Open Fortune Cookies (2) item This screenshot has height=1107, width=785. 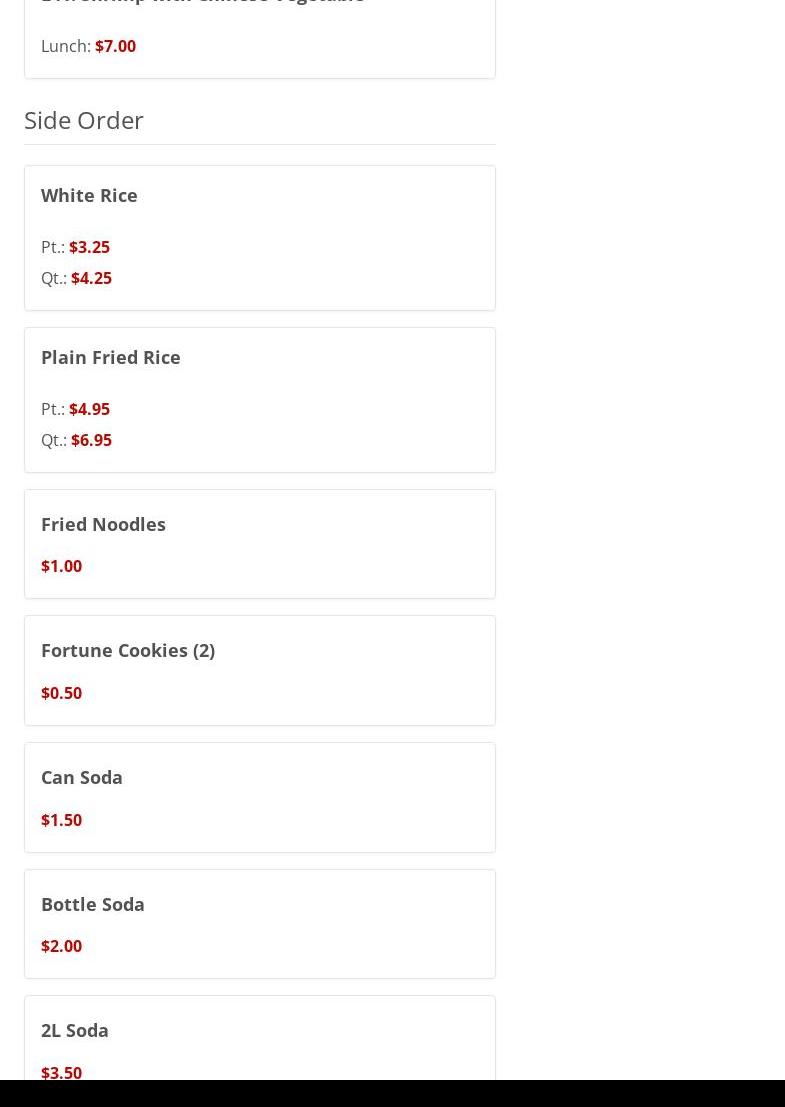pyautogui.click(x=127, y=650)
